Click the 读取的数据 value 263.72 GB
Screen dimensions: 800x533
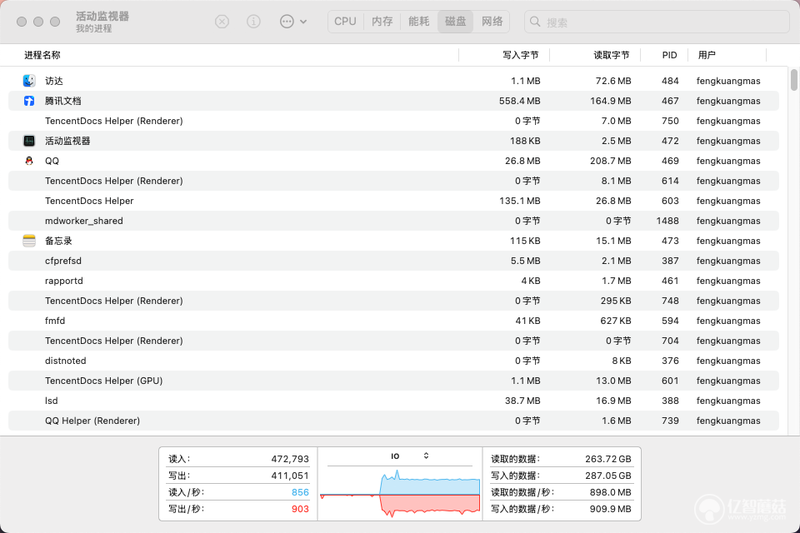(608, 459)
